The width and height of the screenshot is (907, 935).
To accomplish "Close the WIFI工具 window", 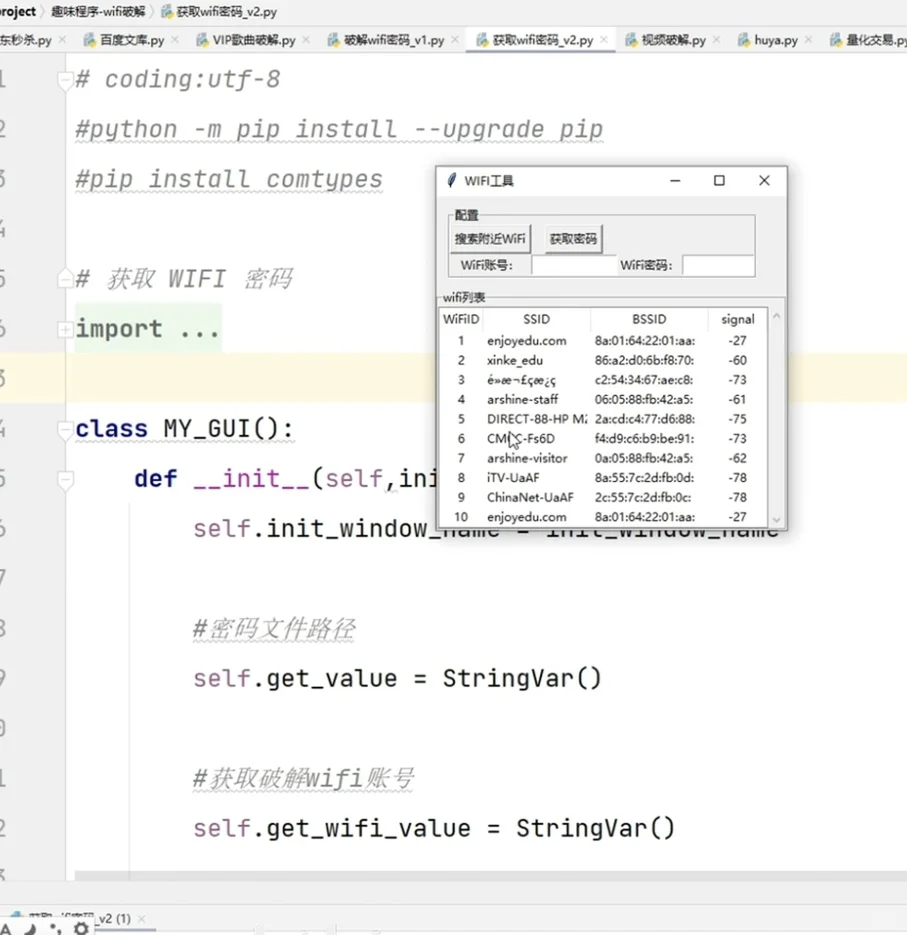I will point(764,180).
